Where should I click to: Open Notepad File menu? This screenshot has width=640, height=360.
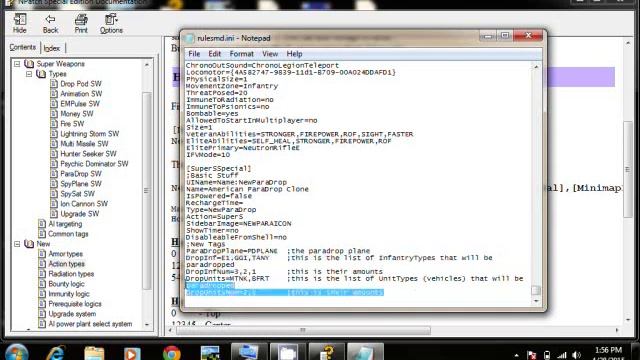coord(194,54)
